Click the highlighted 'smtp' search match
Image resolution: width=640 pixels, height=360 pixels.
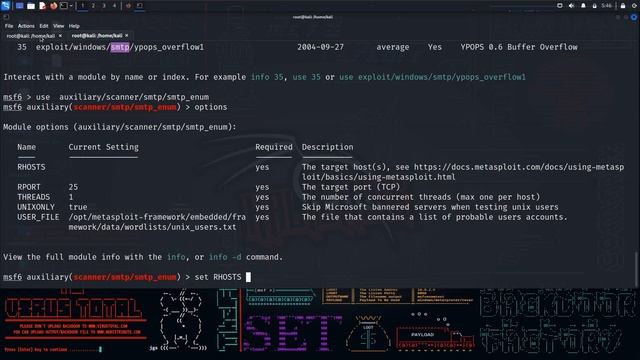120,47
